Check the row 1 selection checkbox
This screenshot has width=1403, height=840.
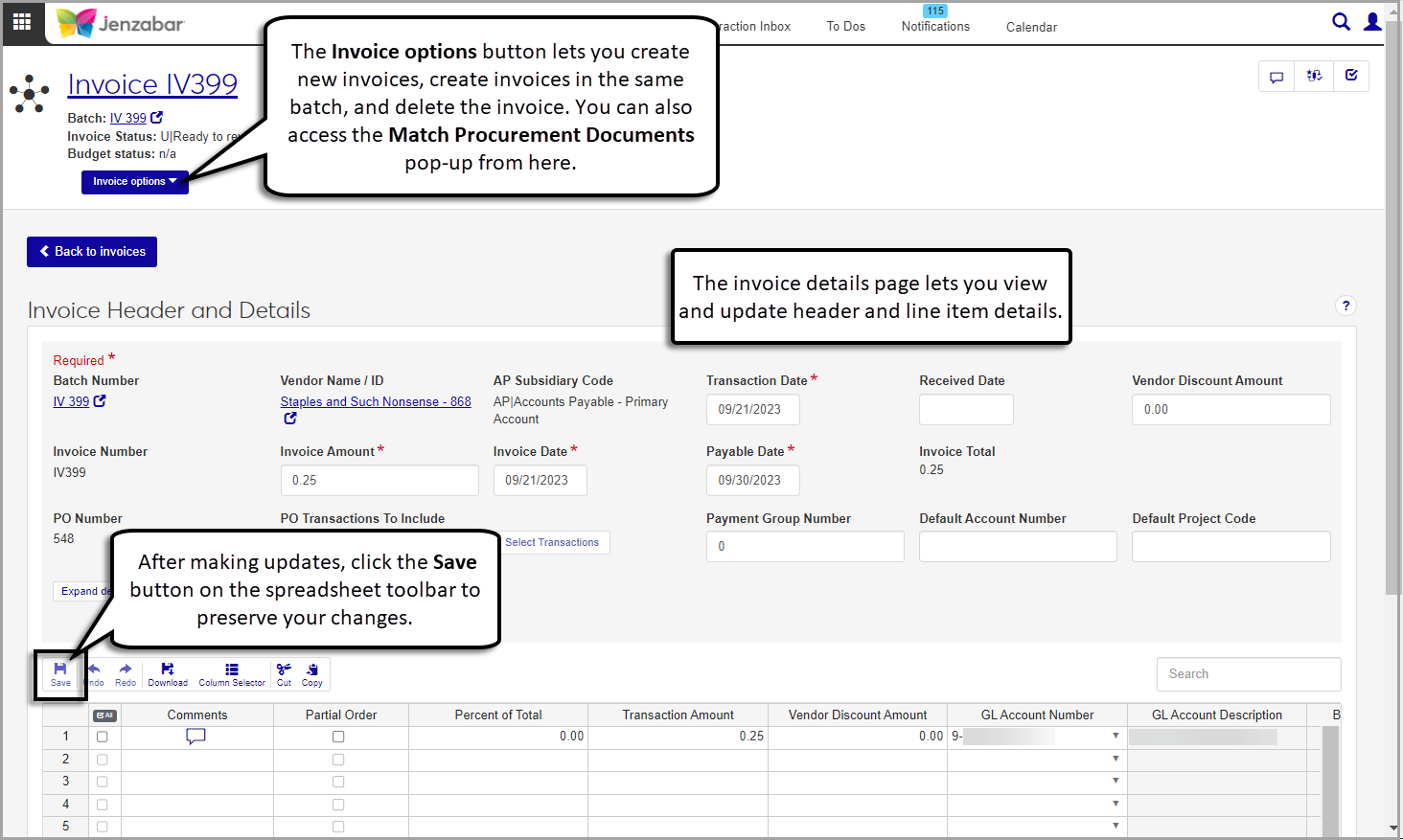tap(103, 737)
